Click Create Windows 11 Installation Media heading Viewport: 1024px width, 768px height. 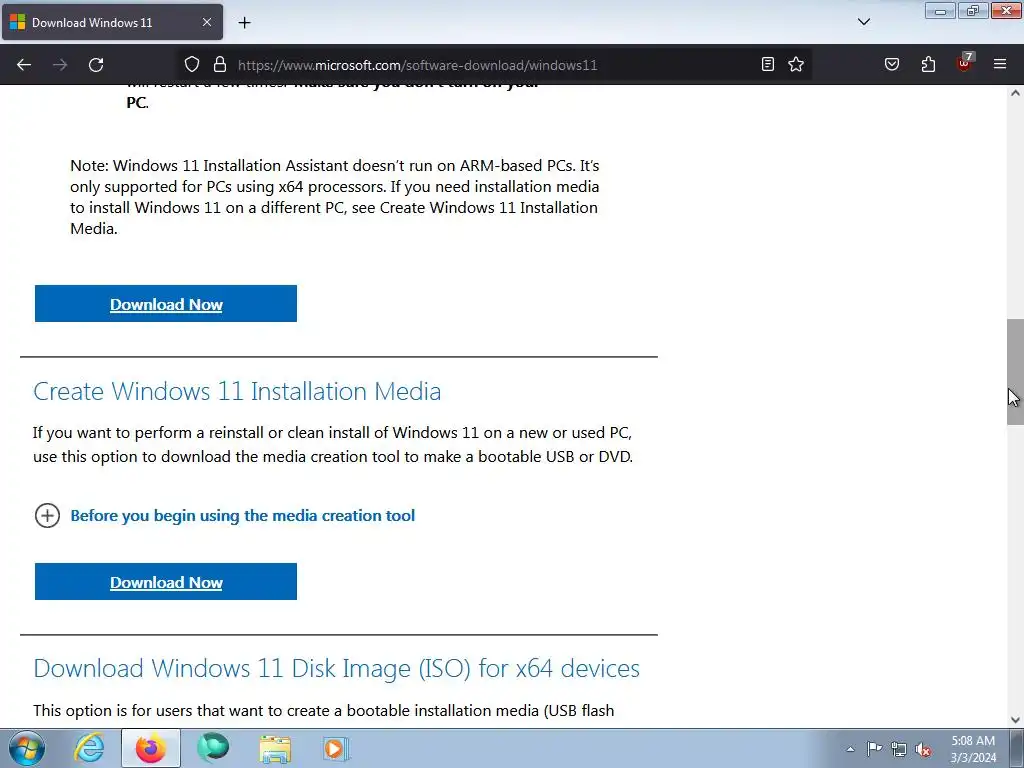point(237,391)
